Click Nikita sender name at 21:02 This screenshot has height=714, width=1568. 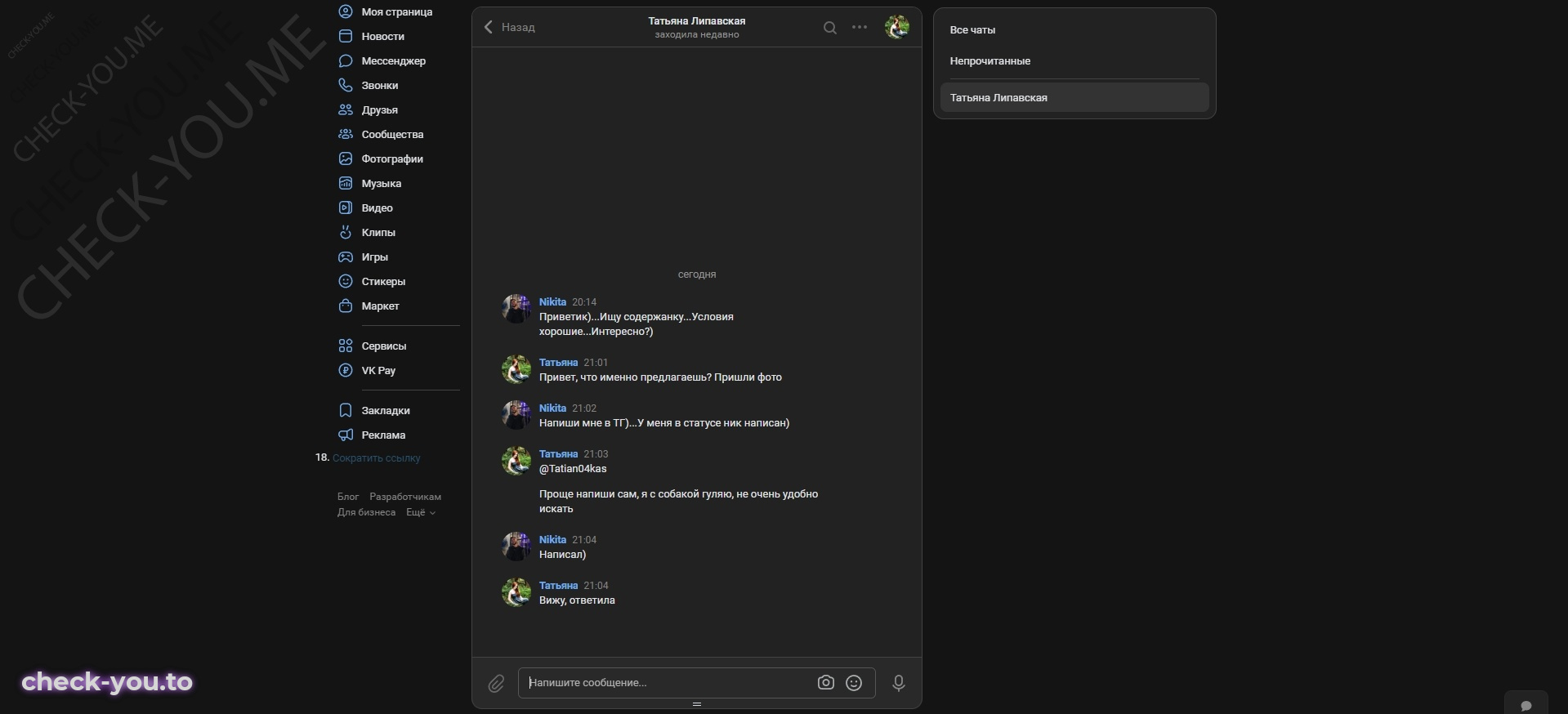[x=552, y=408]
